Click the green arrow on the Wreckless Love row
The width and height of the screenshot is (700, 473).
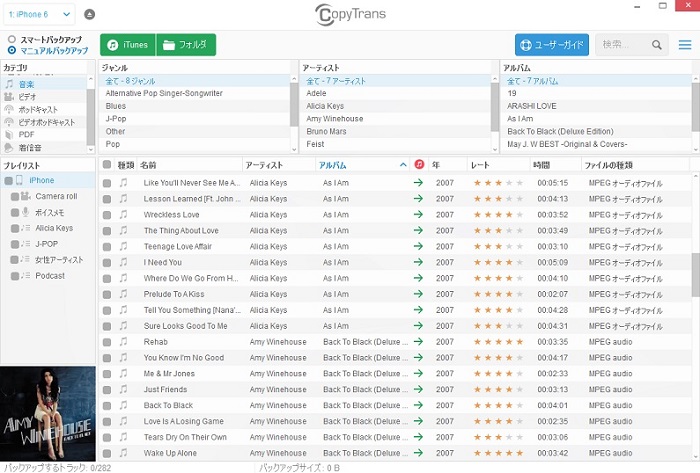pyautogui.click(x=418, y=215)
